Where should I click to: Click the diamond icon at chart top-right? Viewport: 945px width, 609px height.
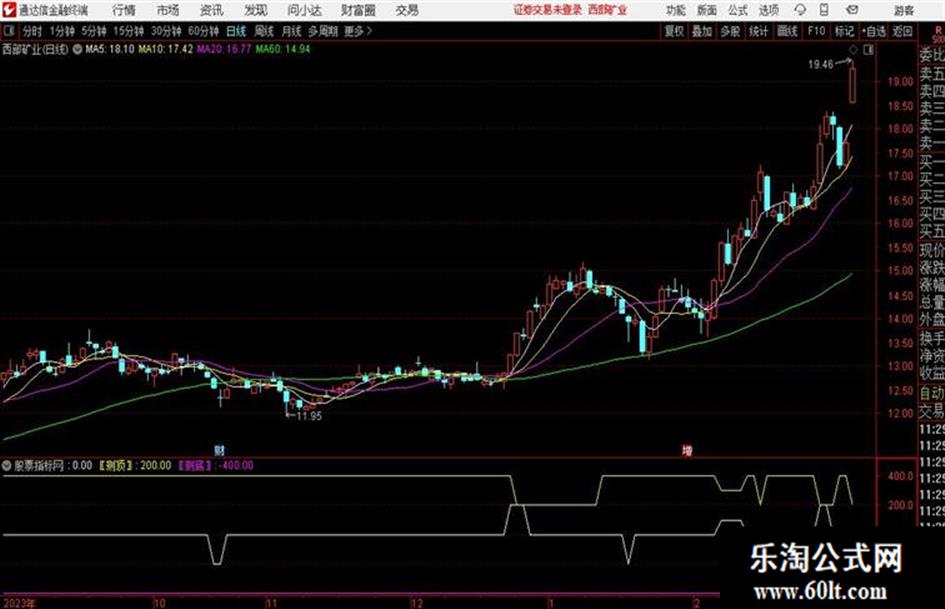click(853, 50)
